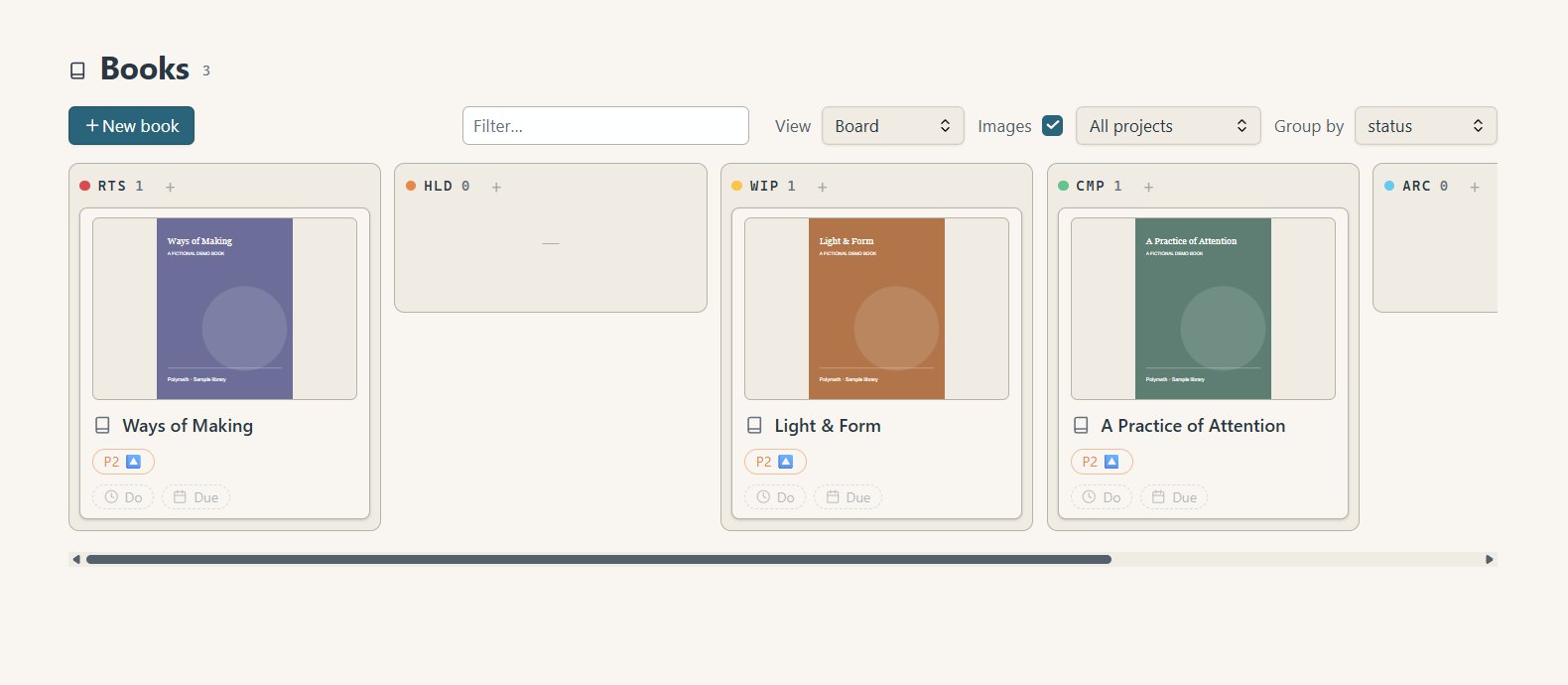Screen dimensions: 1568x685
Task: Click the book icon beside Books heading
Action: (x=77, y=70)
